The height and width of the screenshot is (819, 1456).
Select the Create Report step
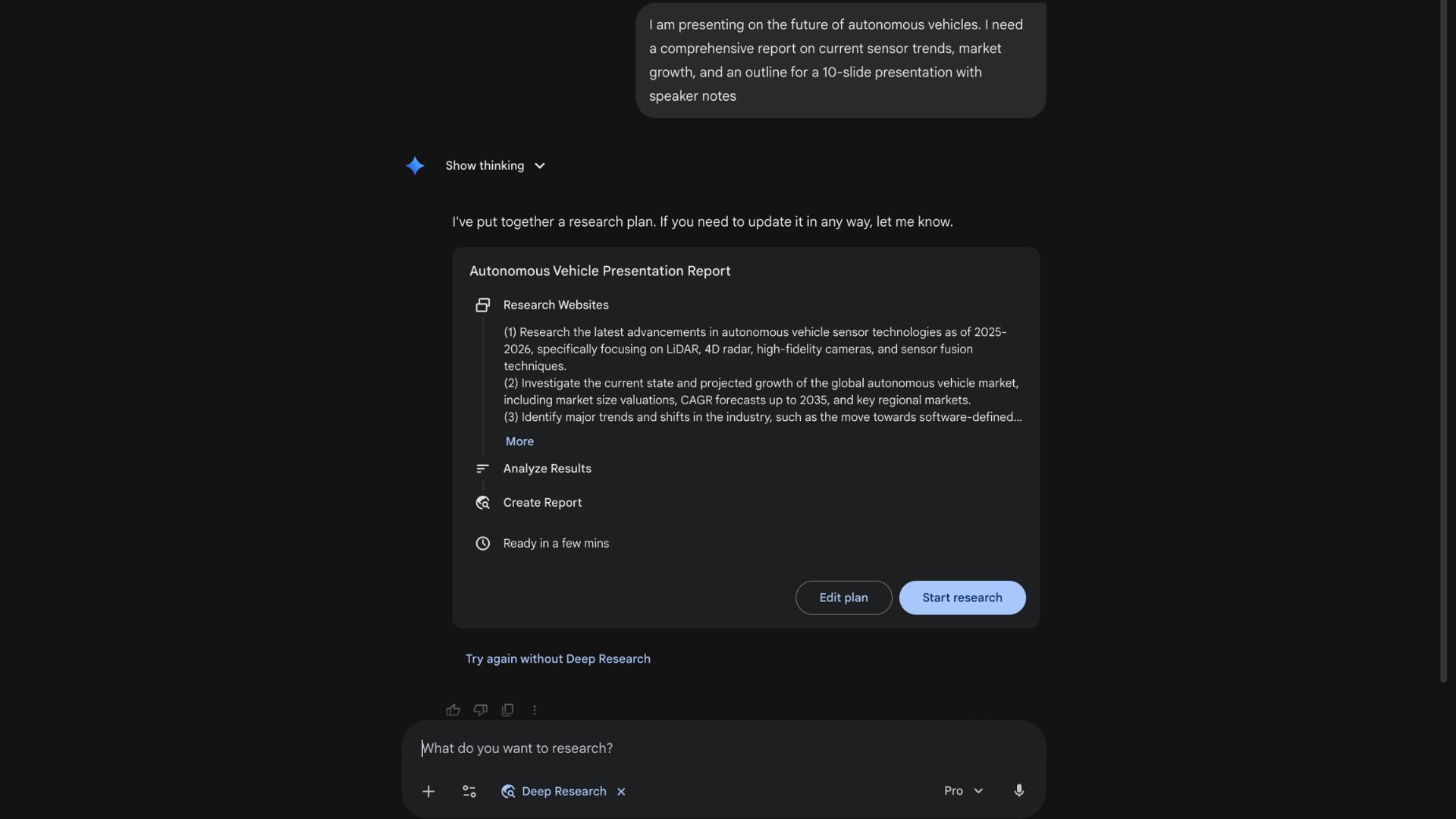[x=542, y=503]
